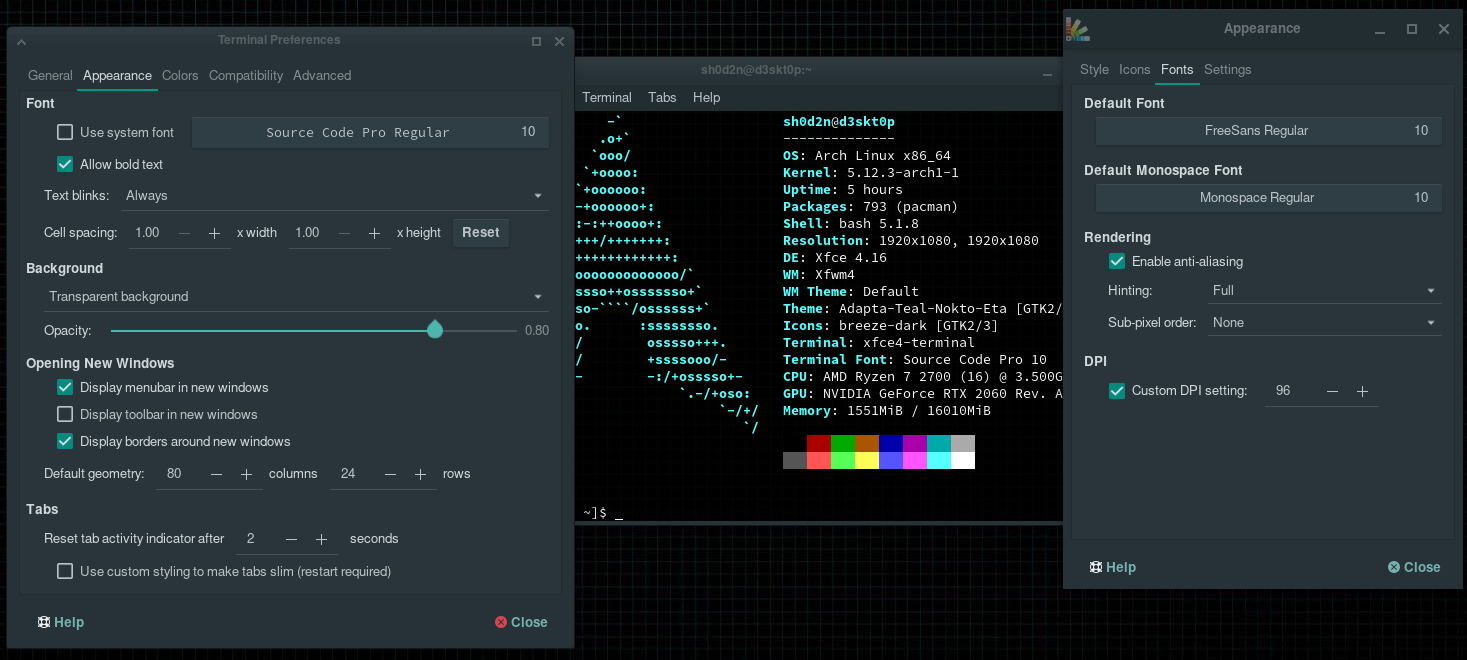Image resolution: width=1467 pixels, height=660 pixels.
Task: Disable Allow bold text
Action: tap(65, 164)
